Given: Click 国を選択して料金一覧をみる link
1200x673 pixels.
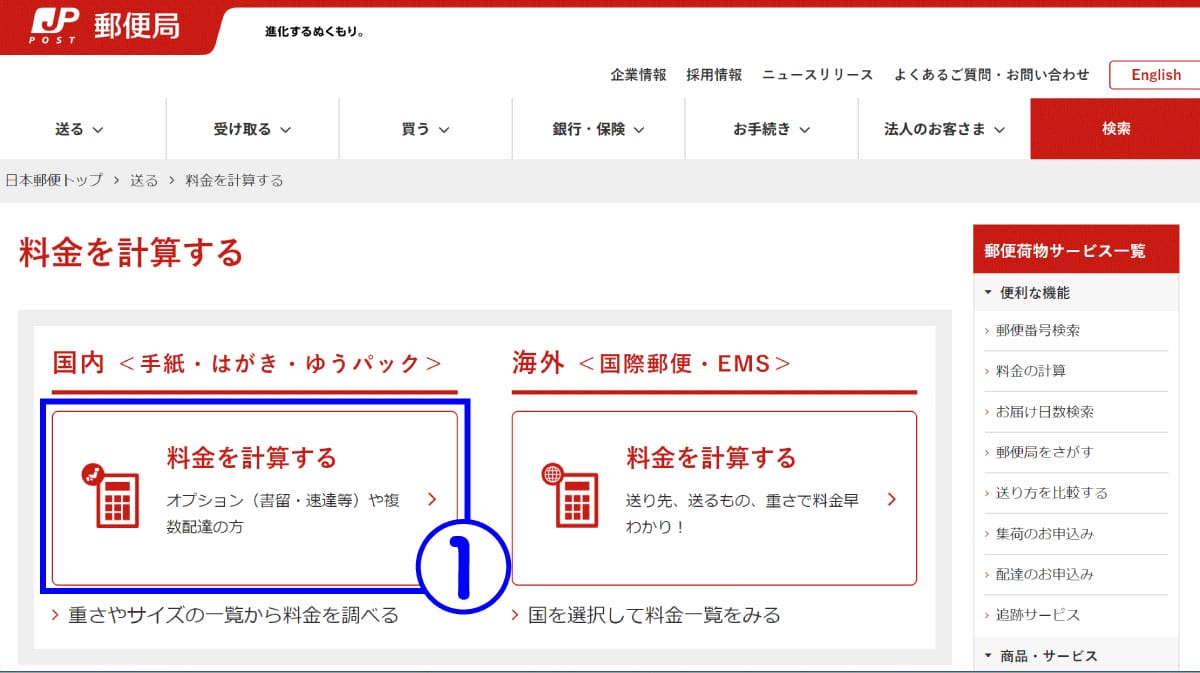Looking at the screenshot, I should point(653,615).
